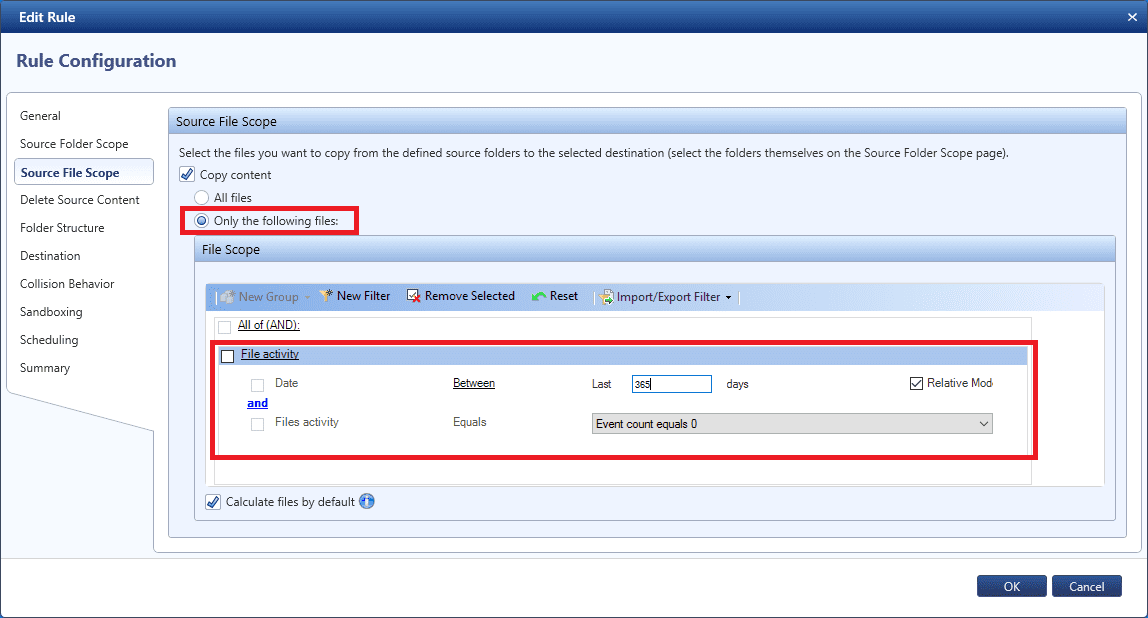Click the Remove Selected icon
Screen dimensions: 1148x618
[414, 296]
